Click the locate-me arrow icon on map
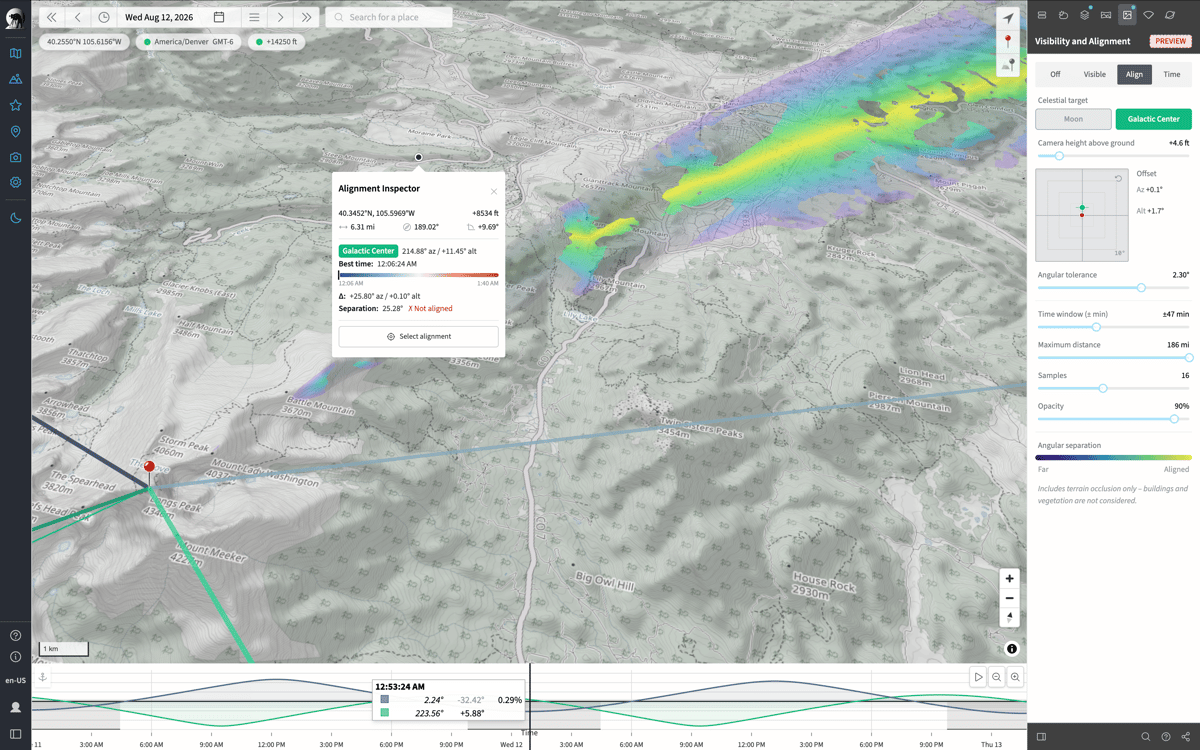This screenshot has width=1200, height=750. point(1008,19)
